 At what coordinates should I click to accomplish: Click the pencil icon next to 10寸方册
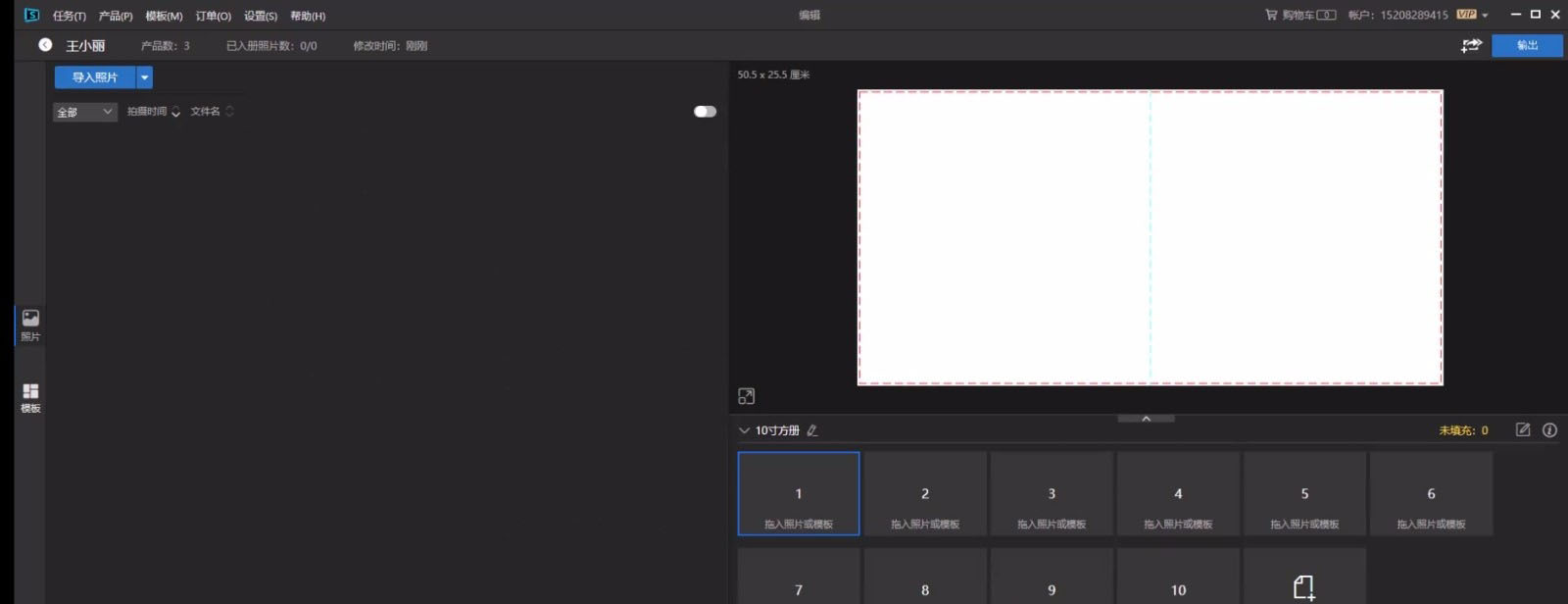coord(812,430)
